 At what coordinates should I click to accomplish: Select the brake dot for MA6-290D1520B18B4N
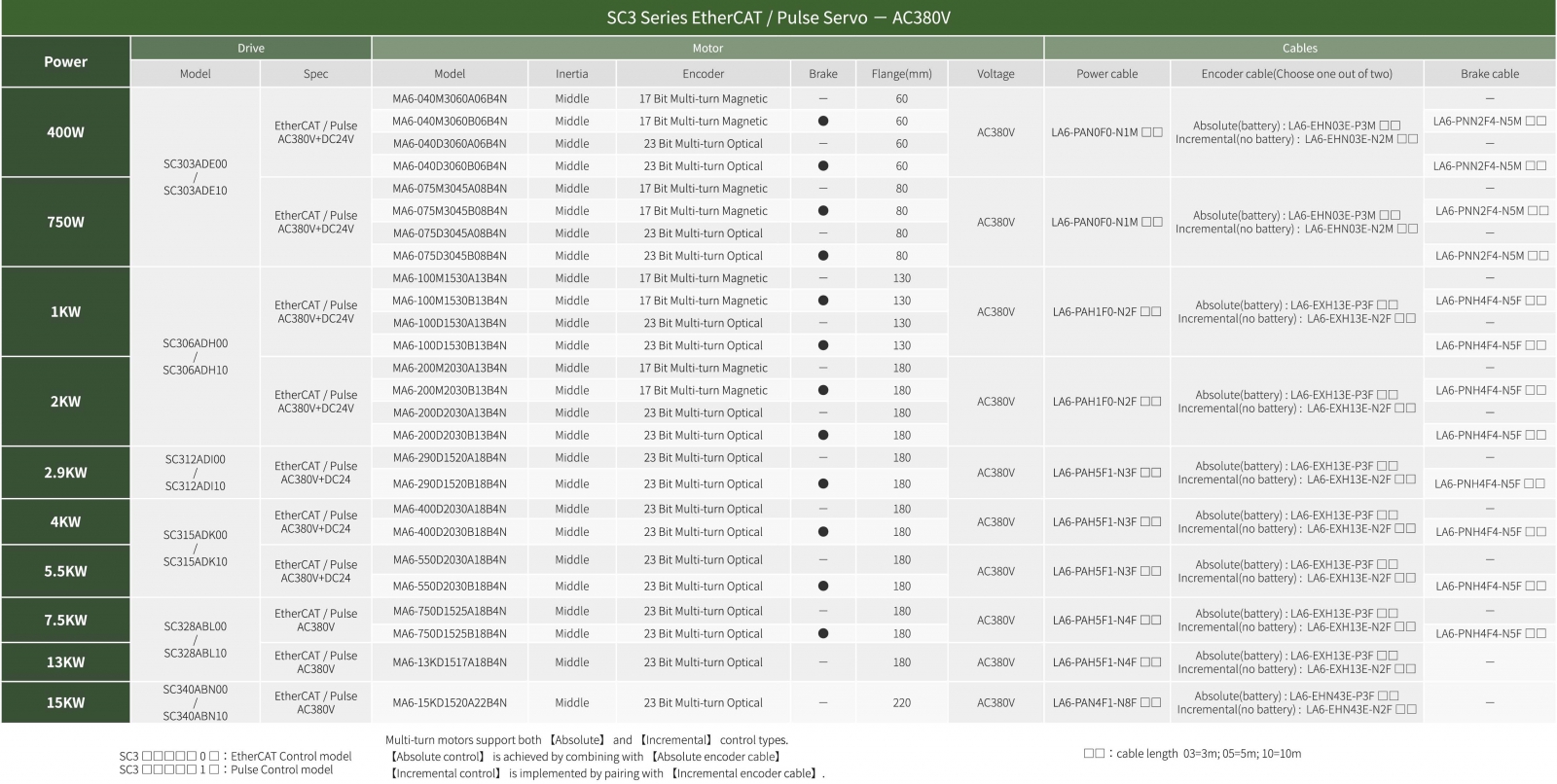click(823, 483)
